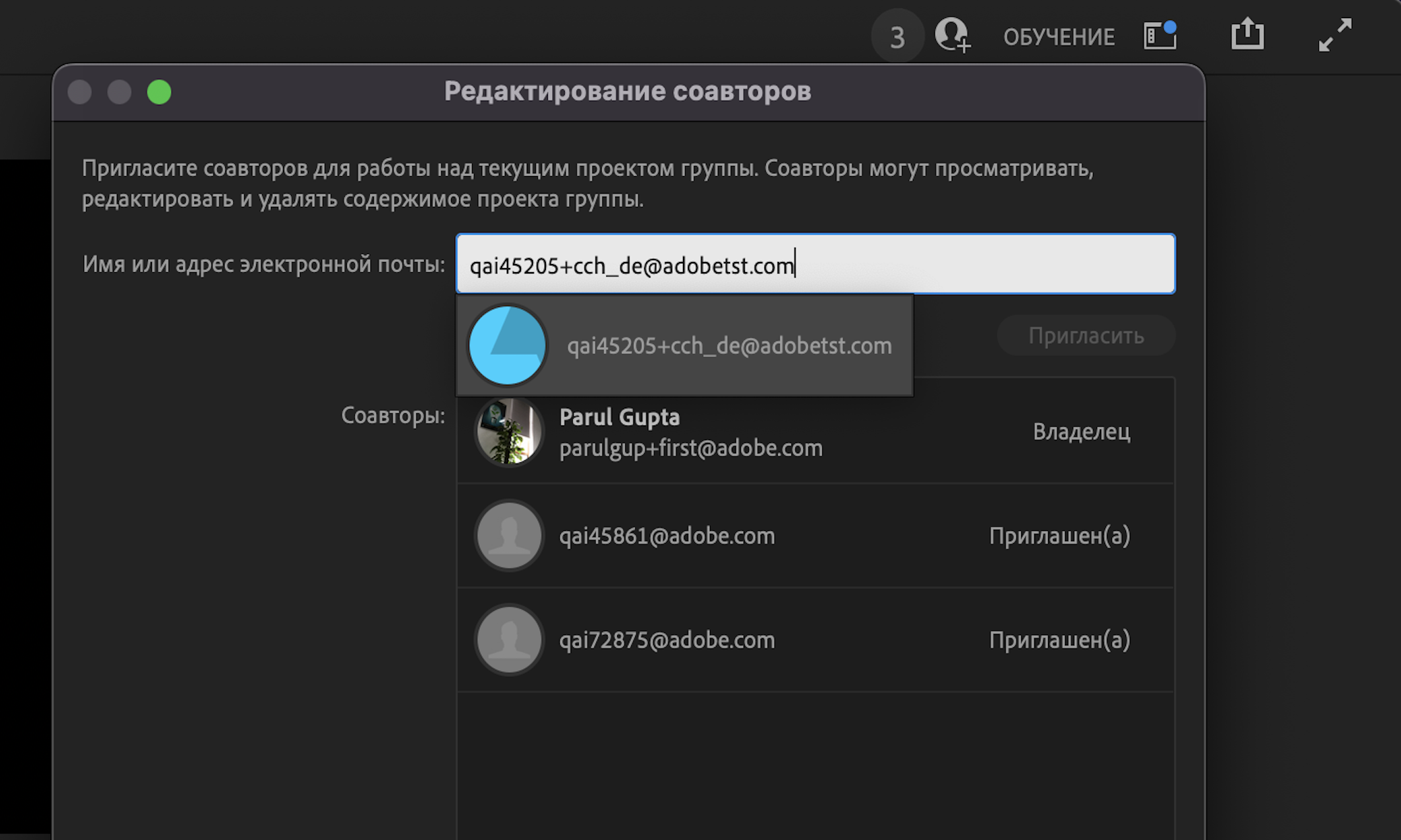Click qai72875@adobe.com placeholder avatar

[509, 640]
